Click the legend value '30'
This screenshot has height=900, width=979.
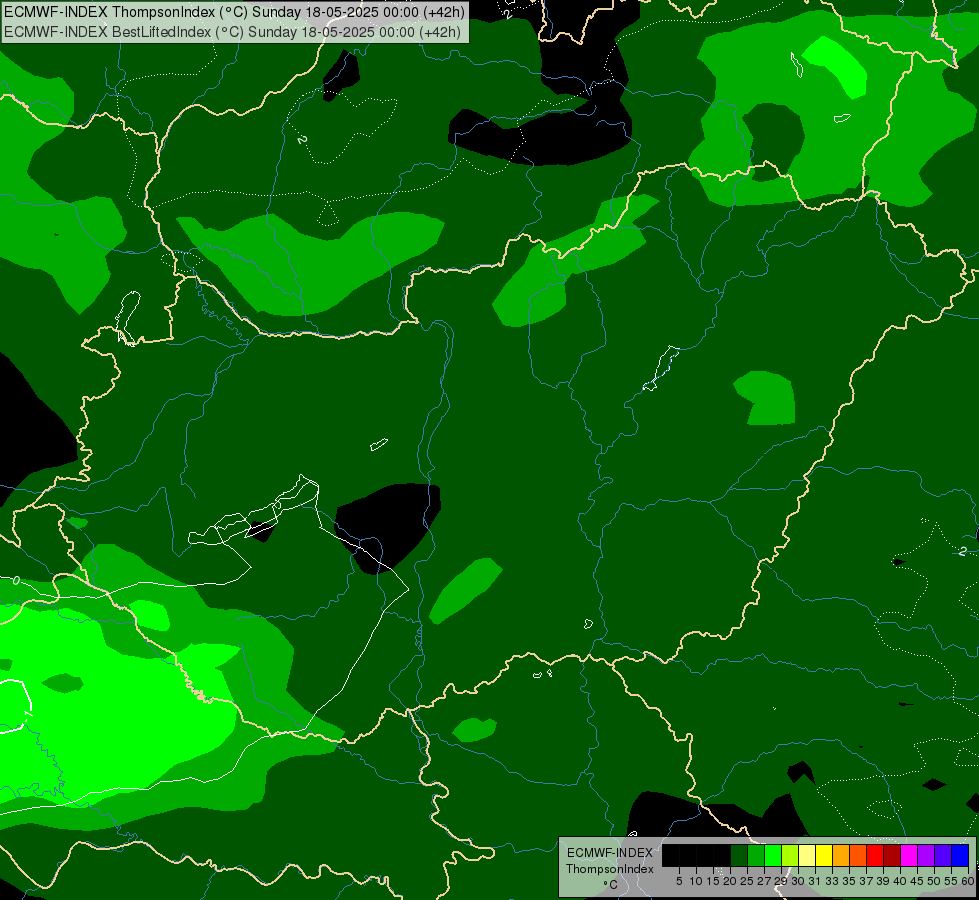[x=798, y=881]
